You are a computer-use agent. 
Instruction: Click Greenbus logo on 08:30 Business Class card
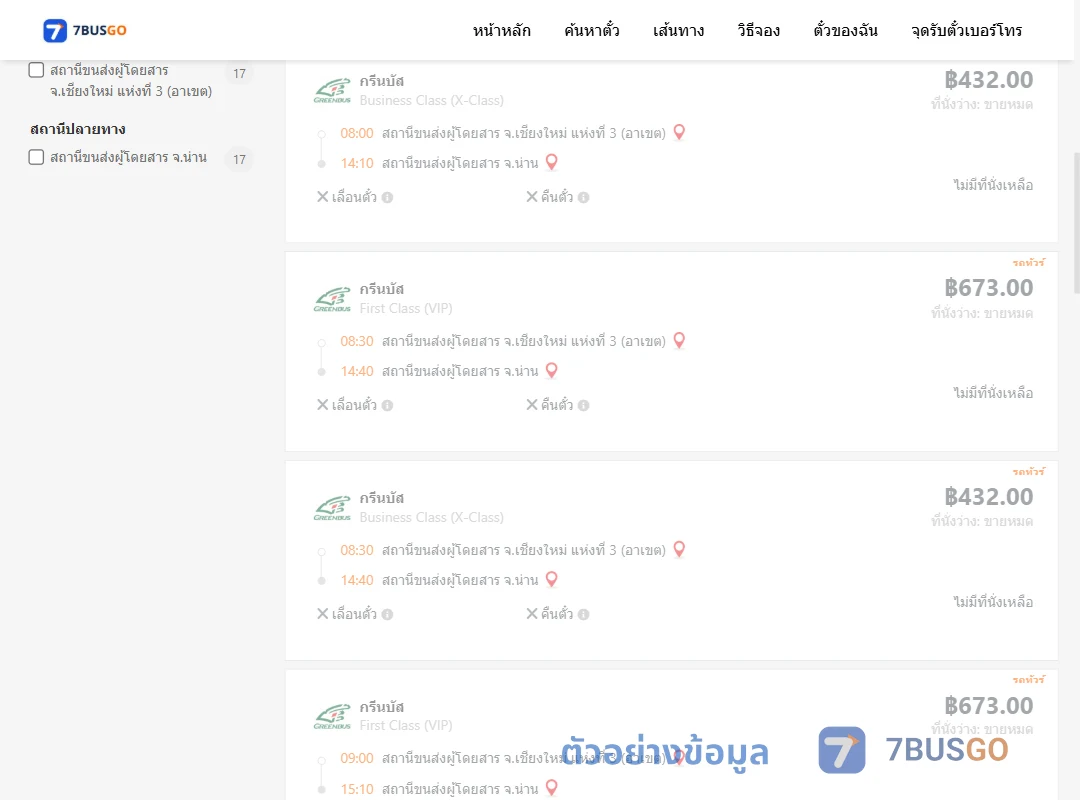coord(332,509)
